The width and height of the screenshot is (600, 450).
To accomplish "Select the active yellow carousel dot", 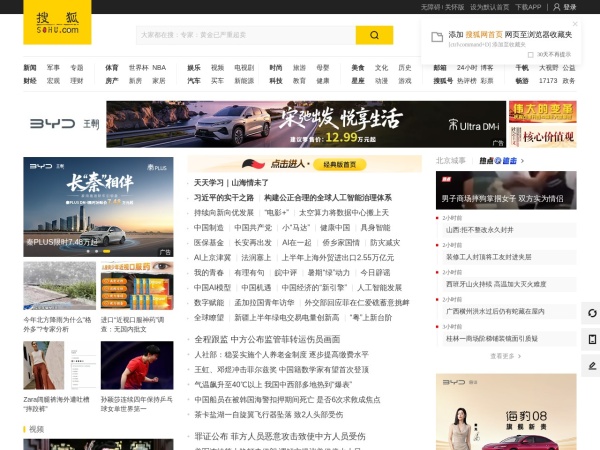I will tap(106, 251).
